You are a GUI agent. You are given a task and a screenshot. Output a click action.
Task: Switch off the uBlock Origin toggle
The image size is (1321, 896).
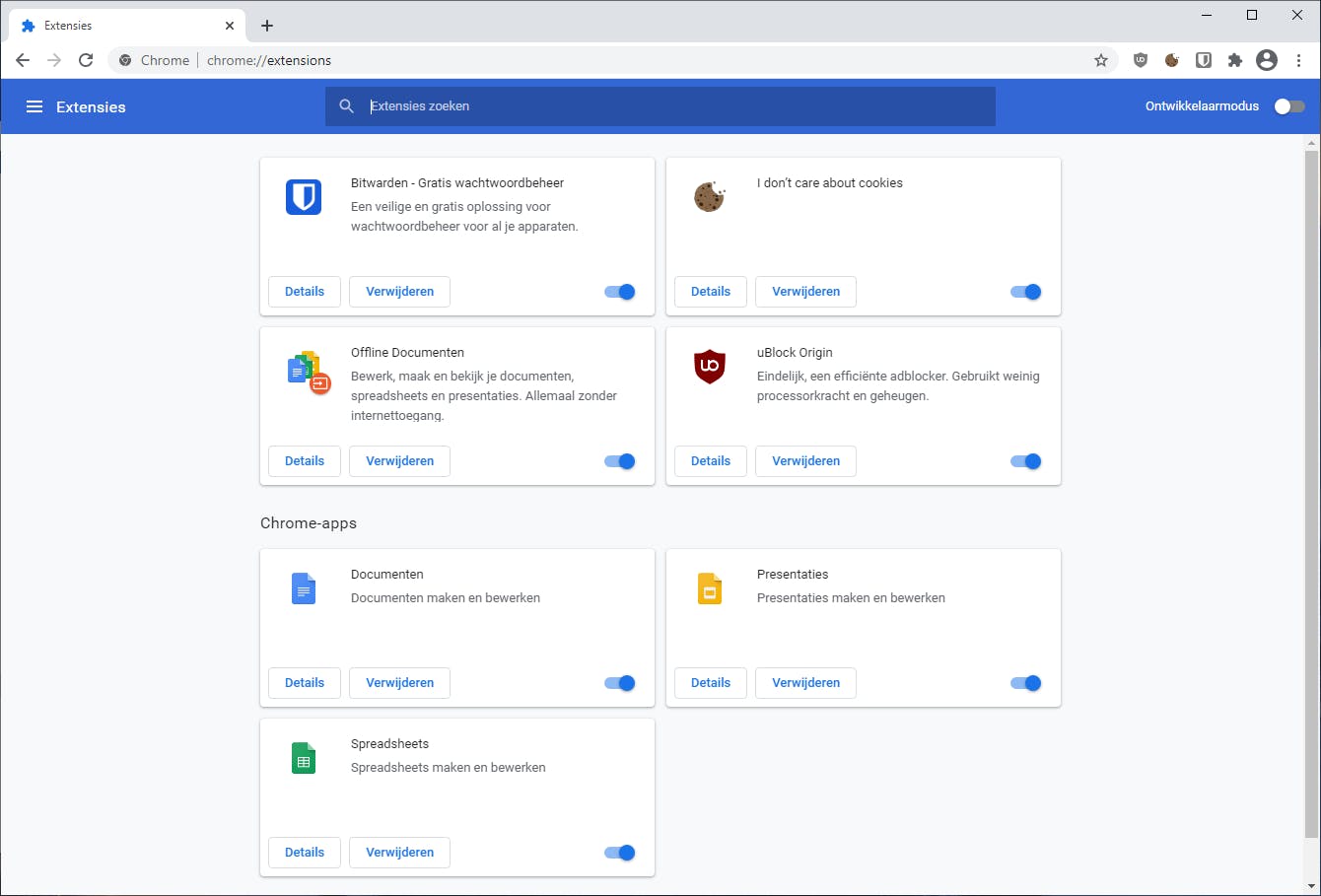coord(1026,461)
